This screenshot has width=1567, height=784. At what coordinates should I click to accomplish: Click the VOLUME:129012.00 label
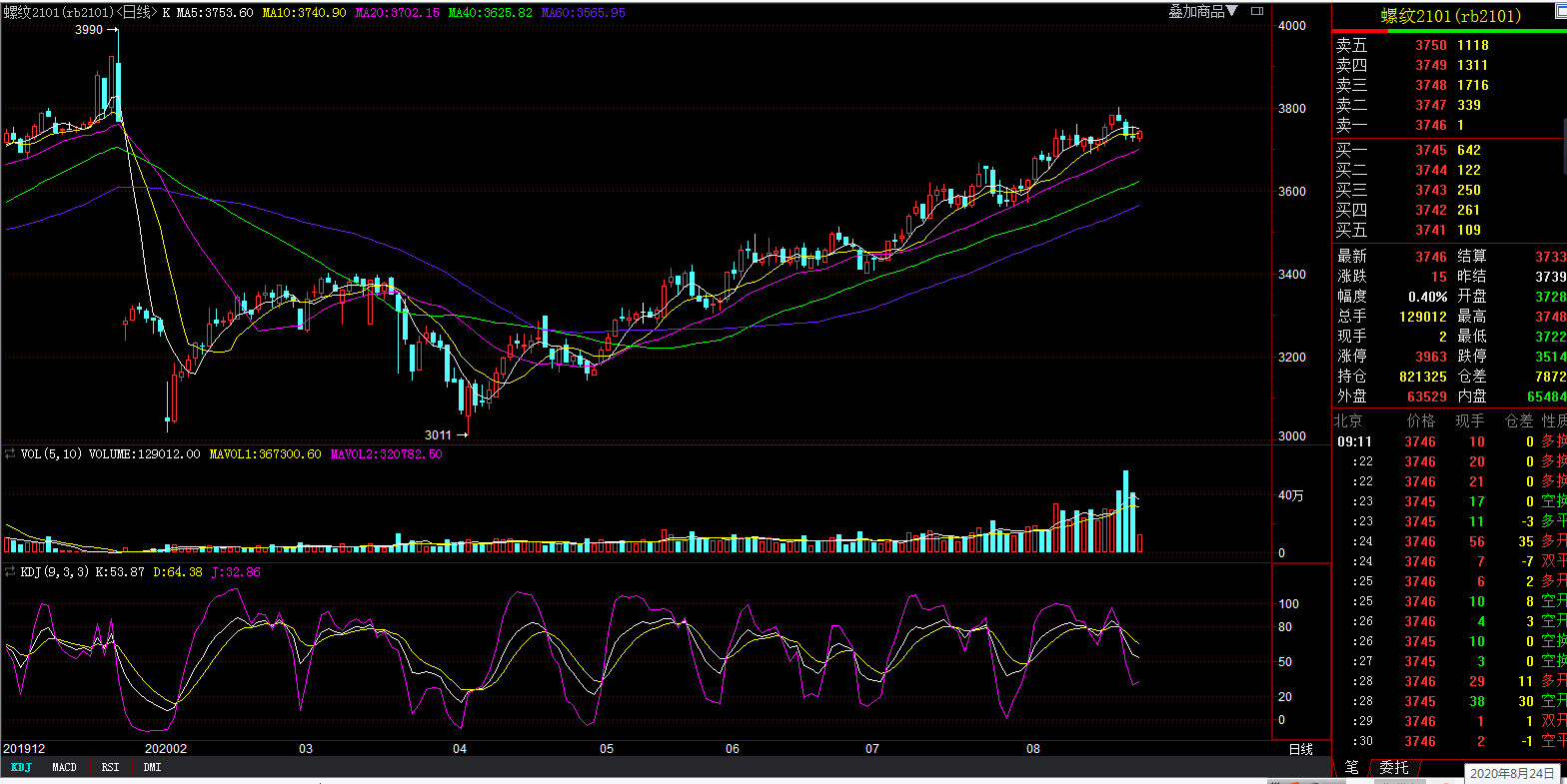click(x=145, y=454)
